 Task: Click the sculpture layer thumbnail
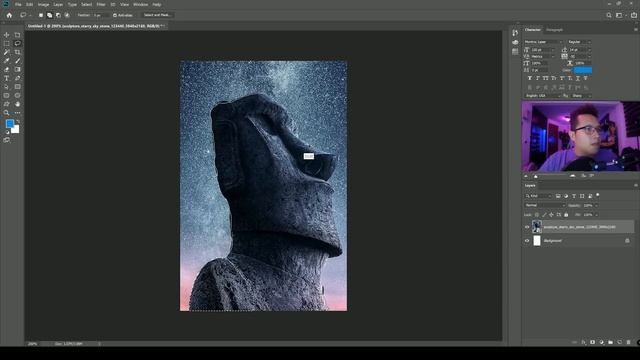pos(537,227)
